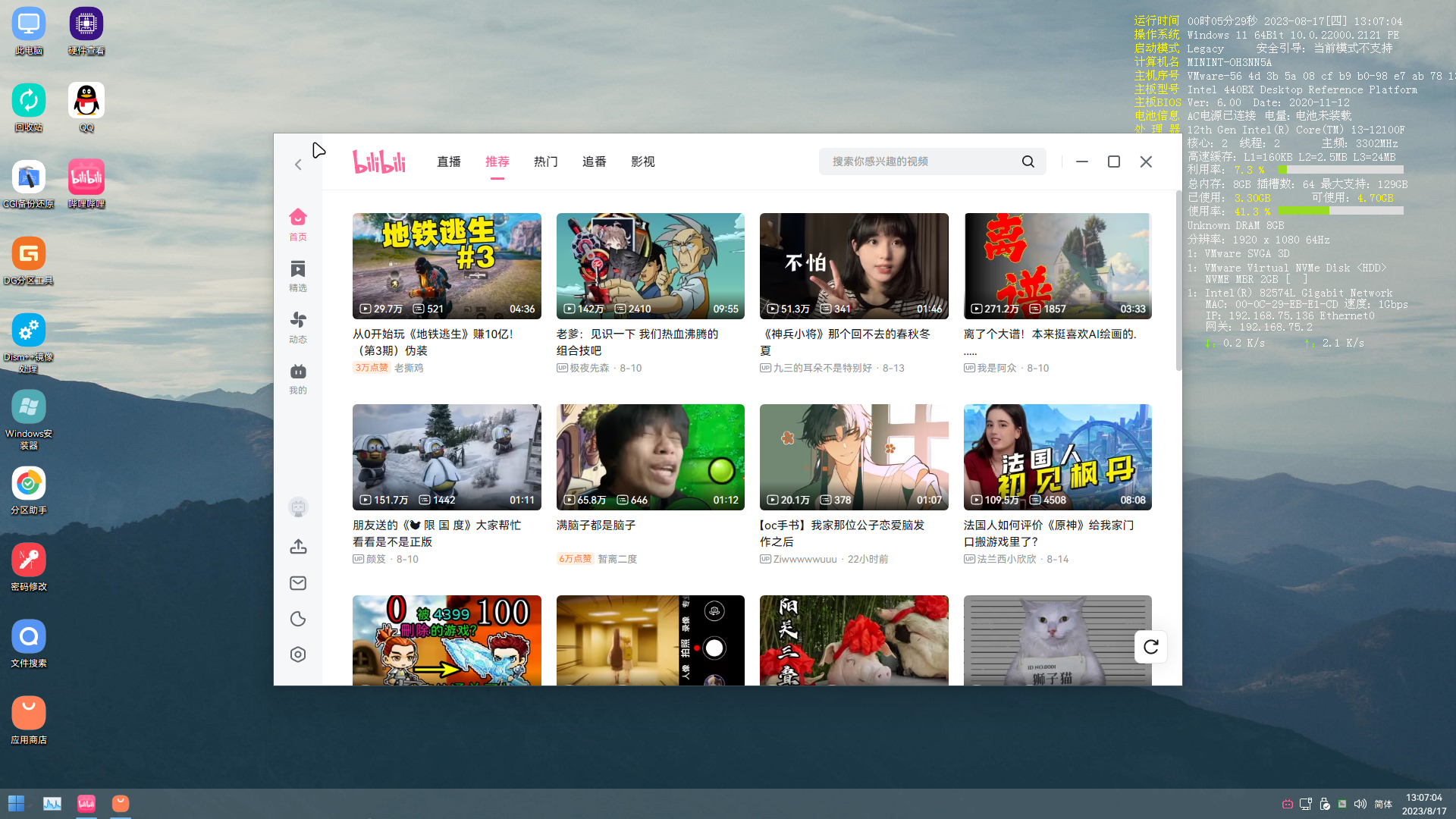Open the 动态 activity feed icon
The height and width of the screenshot is (819, 1456).
click(298, 326)
